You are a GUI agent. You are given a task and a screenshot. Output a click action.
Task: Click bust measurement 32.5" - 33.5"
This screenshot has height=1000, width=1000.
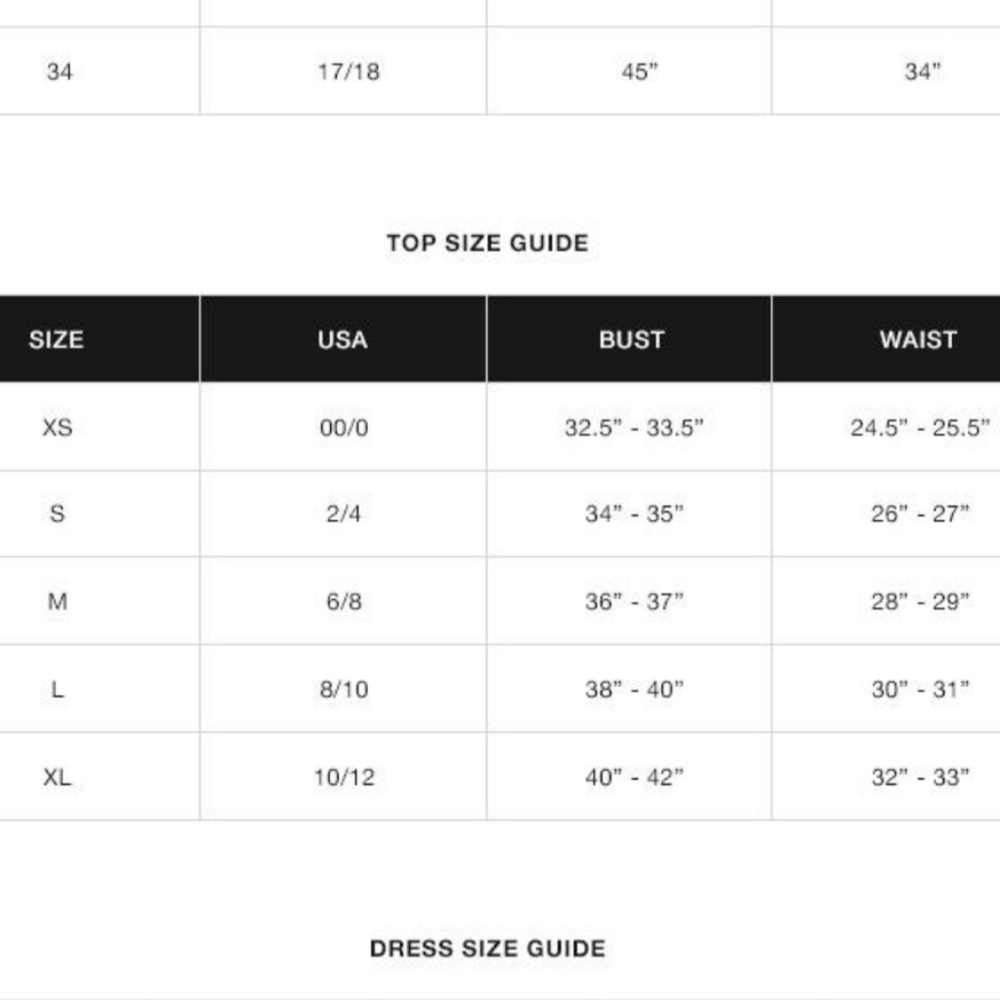[634, 427]
